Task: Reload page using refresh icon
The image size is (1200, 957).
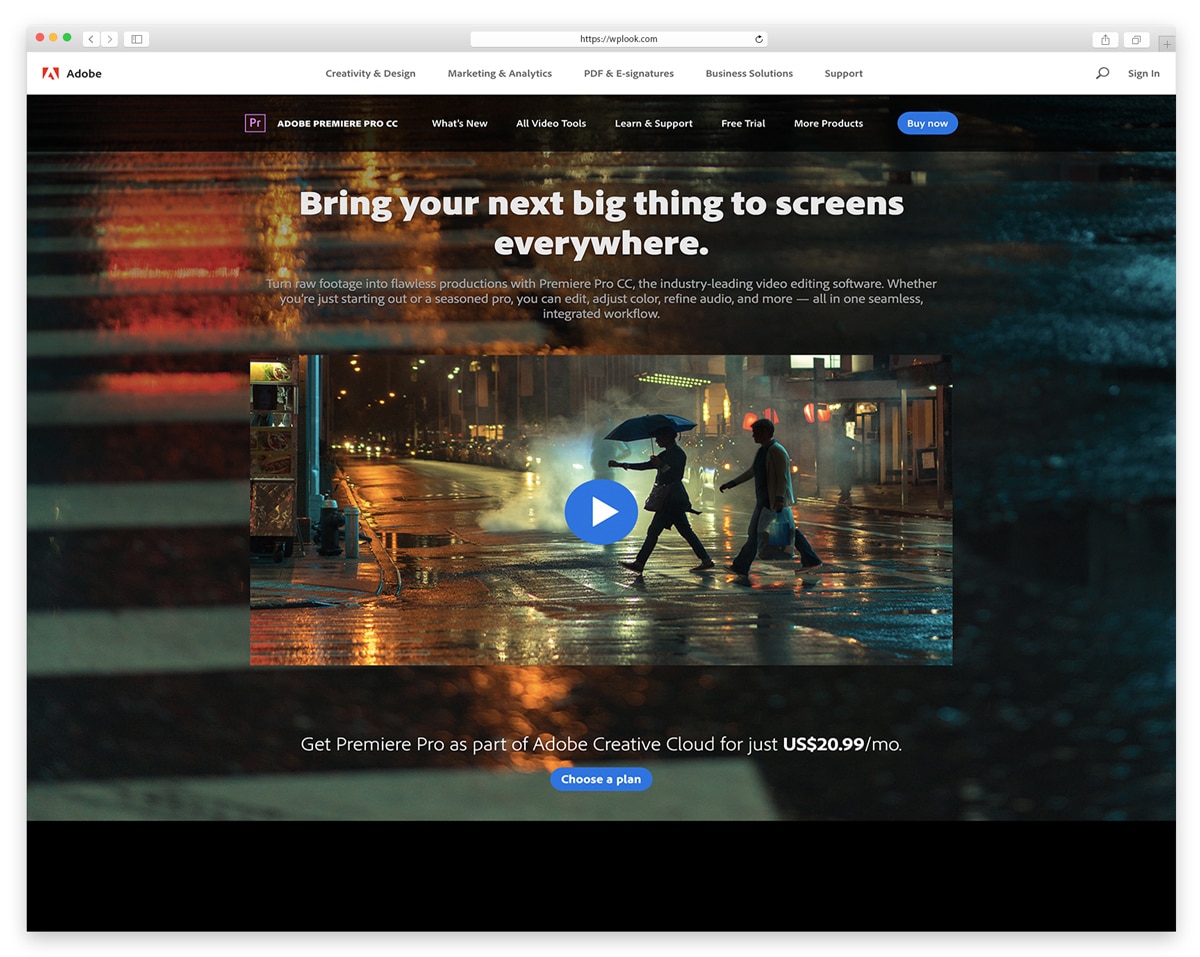Action: coord(759,39)
